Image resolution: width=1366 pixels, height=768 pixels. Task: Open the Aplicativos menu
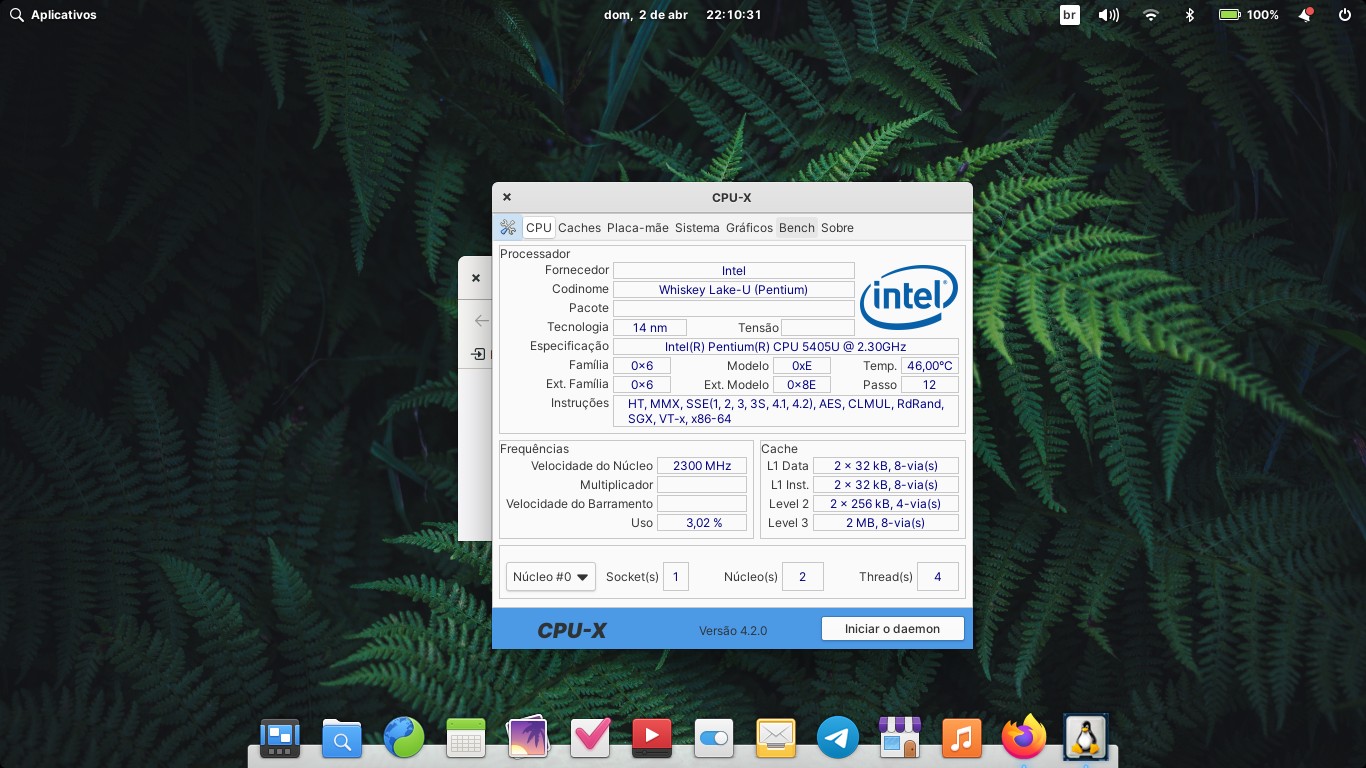54,15
